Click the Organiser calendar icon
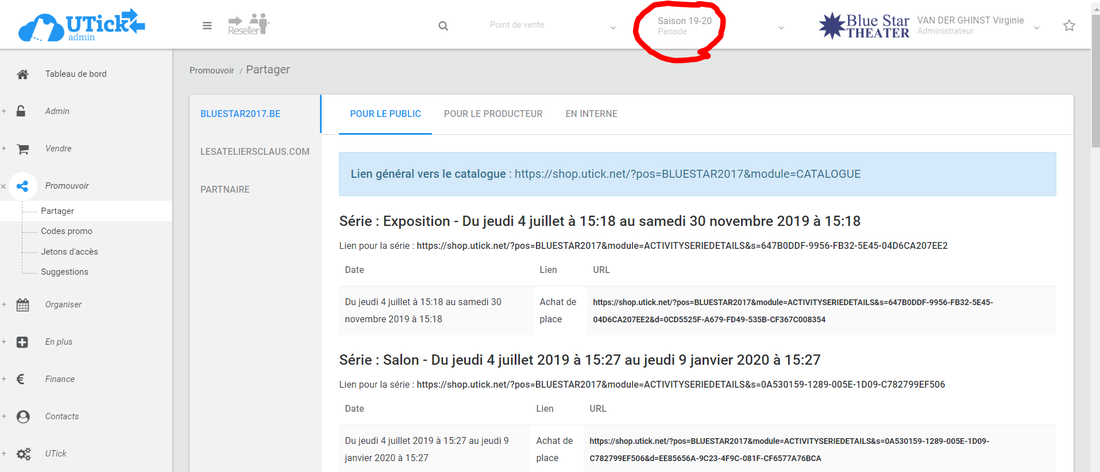The height and width of the screenshot is (472, 1100). 23,304
